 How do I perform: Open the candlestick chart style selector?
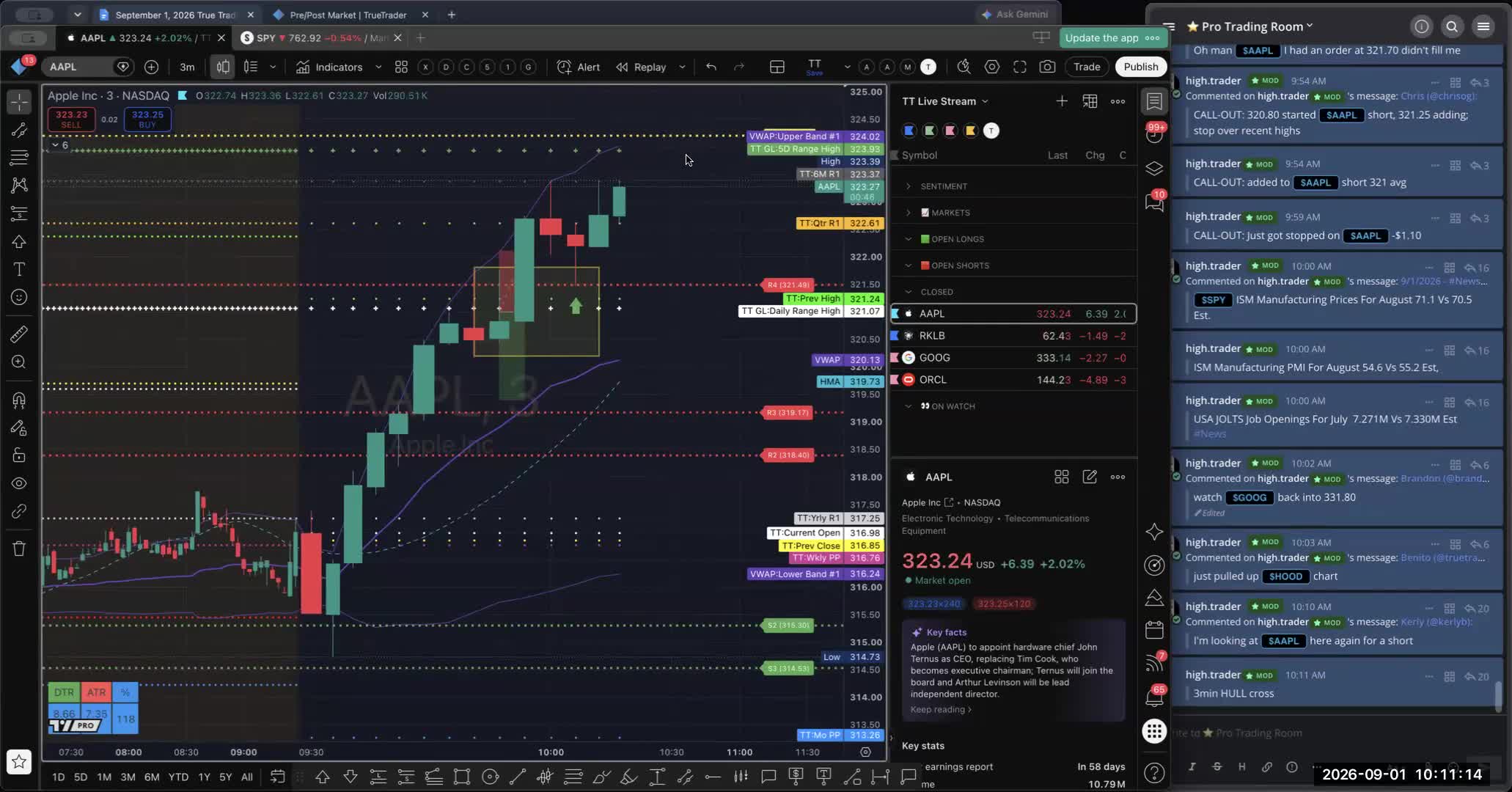tap(223, 67)
